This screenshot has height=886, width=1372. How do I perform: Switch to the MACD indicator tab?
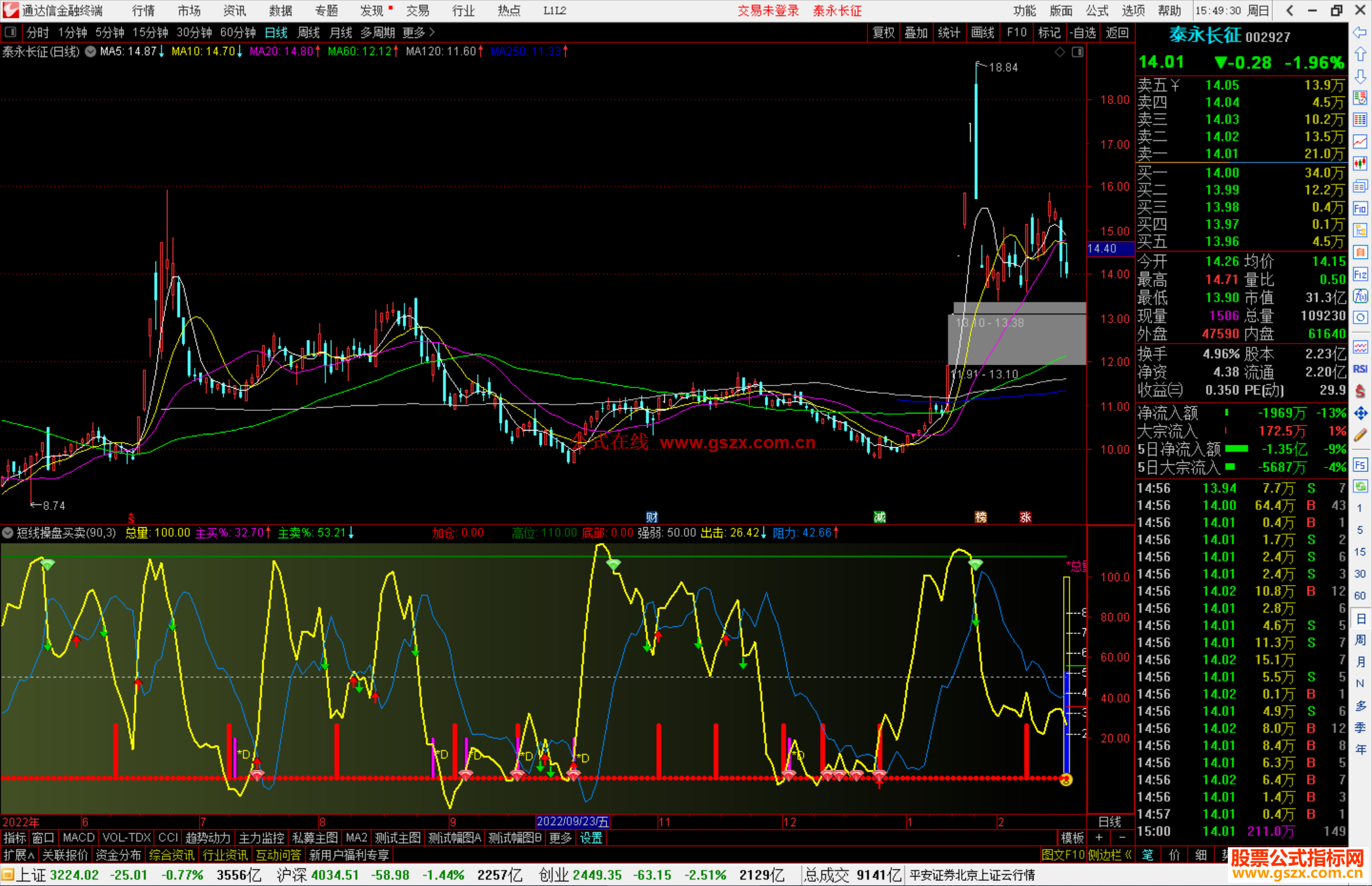(x=78, y=838)
